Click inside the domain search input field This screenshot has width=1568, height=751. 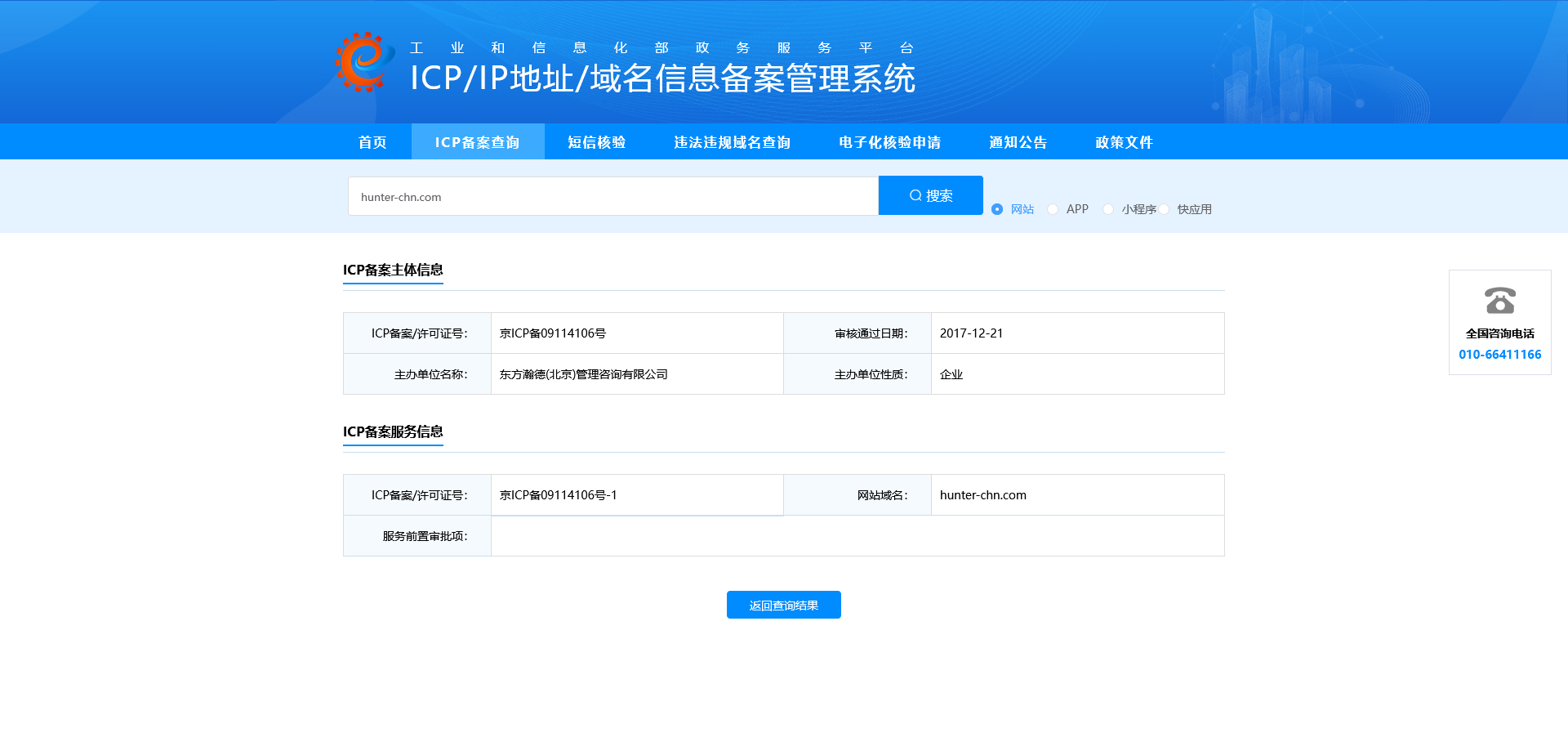pos(612,196)
